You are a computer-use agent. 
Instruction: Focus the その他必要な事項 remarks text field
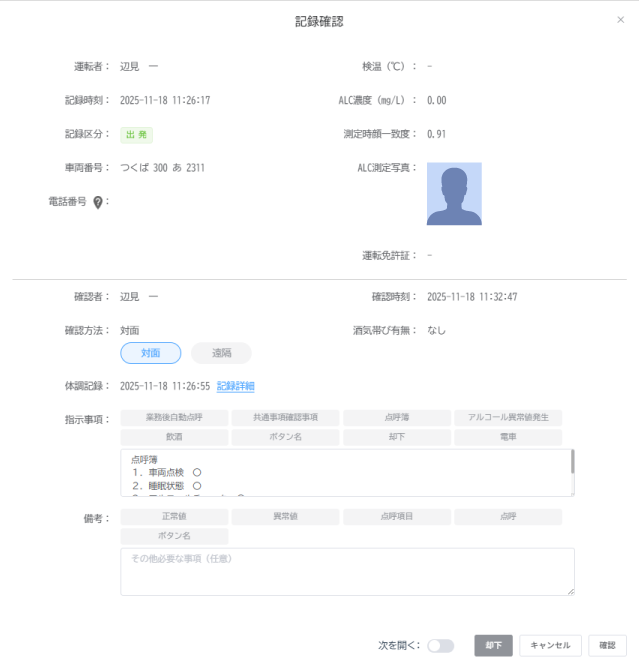[x=347, y=571]
